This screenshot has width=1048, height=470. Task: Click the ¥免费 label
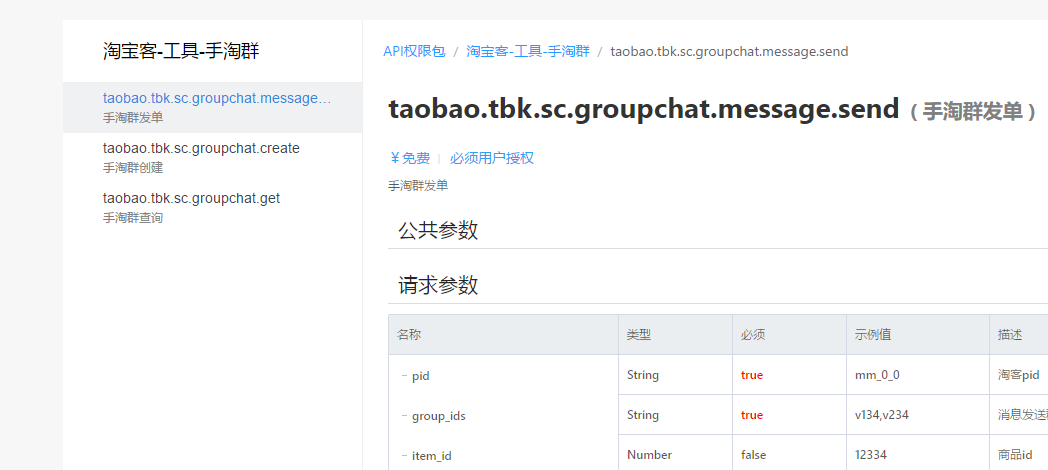pyautogui.click(x=410, y=158)
